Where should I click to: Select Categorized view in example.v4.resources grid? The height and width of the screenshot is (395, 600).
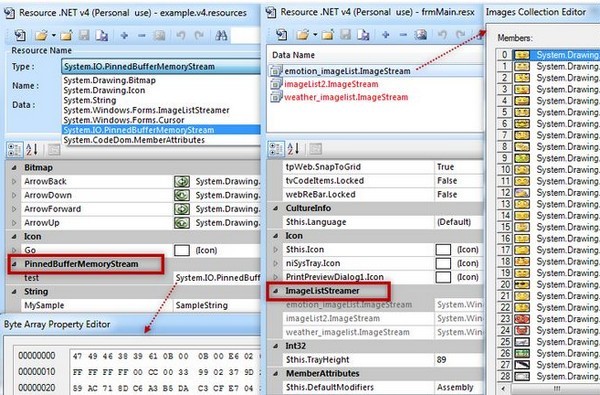(15, 150)
